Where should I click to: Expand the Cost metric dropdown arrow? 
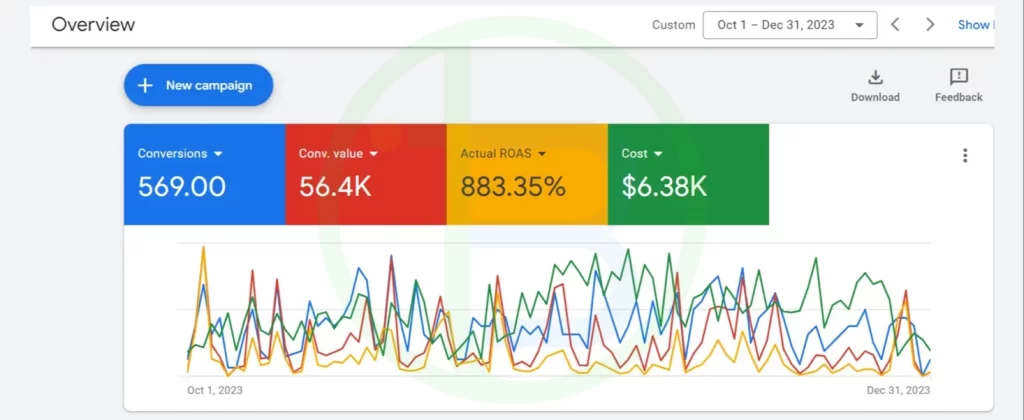pyautogui.click(x=657, y=154)
